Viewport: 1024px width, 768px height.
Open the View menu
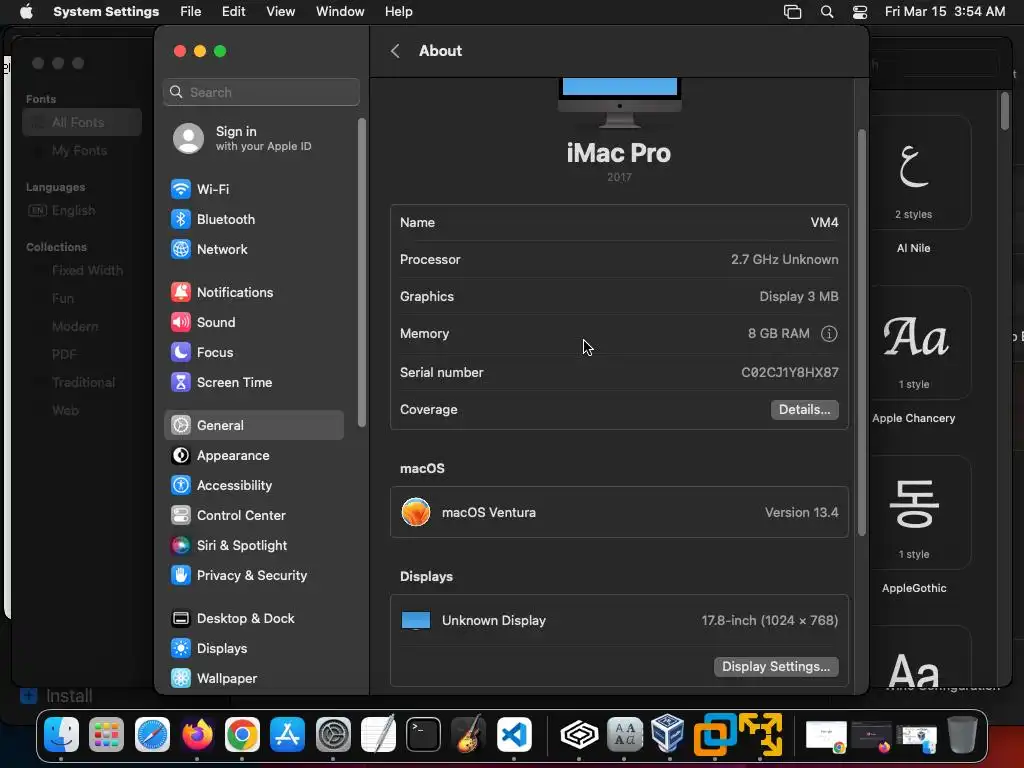[x=280, y=12]
